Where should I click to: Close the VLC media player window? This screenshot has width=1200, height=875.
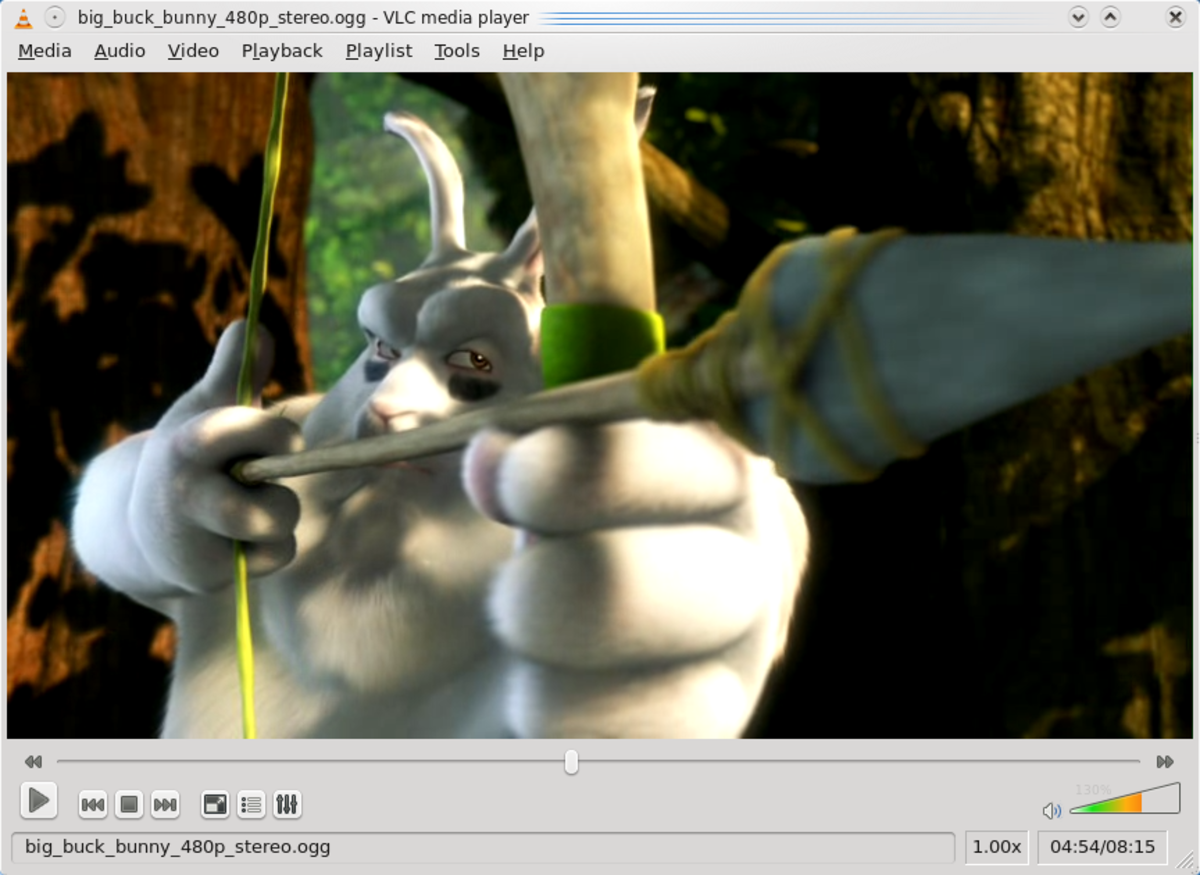(x=1176, y=17)
